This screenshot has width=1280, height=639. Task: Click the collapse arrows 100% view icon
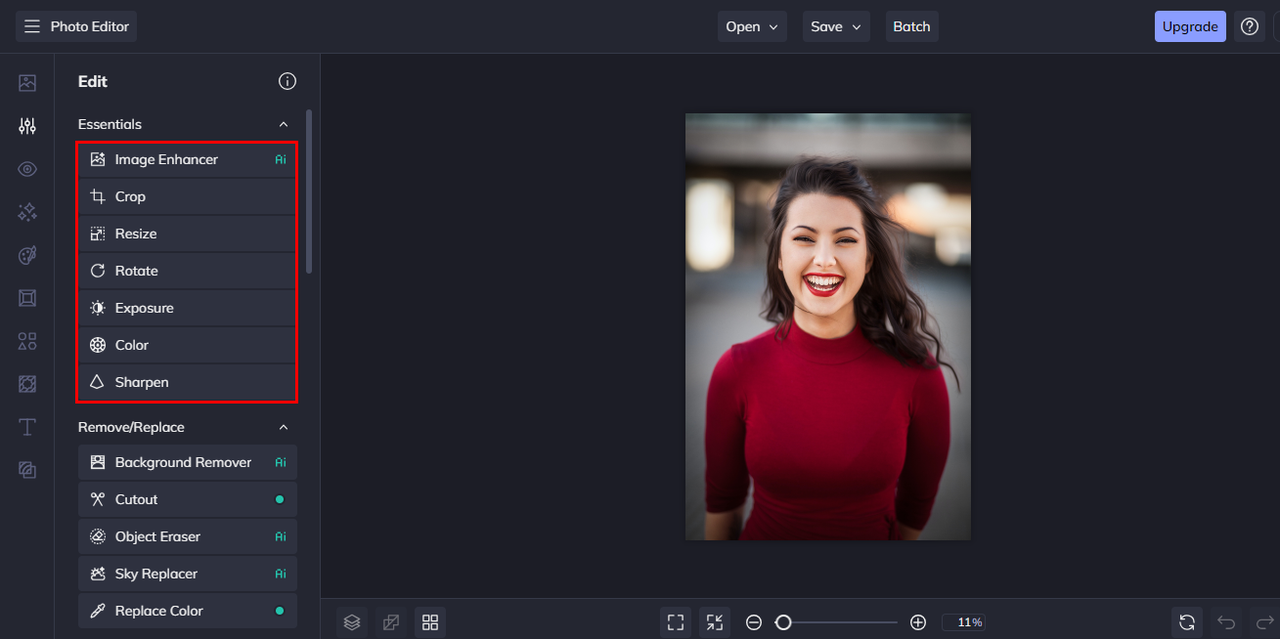point(715,622)
